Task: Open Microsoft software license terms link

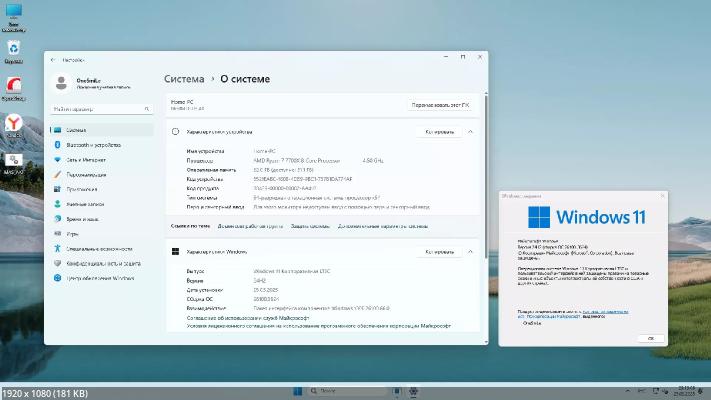Action: click(319, 326)
